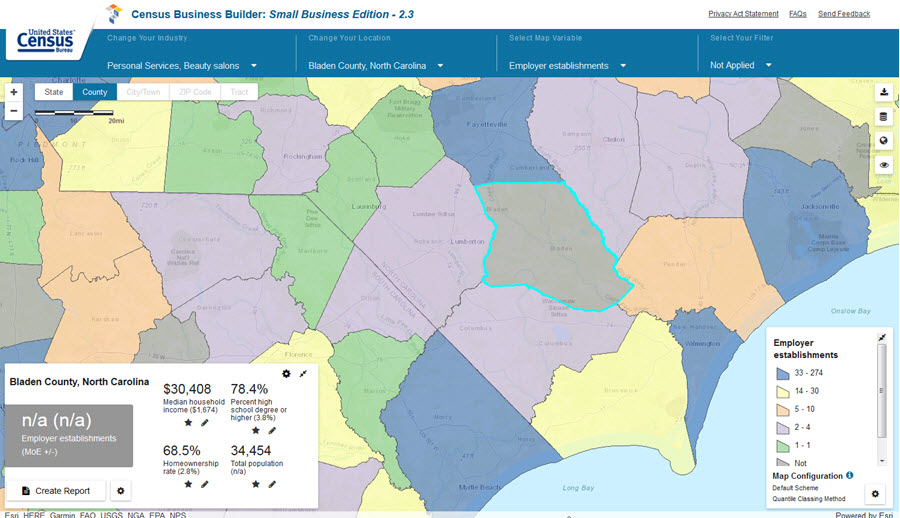The image size is (900, 518).
Task: Click the Esri attribution link at bottom left
Action: (11, 515)
